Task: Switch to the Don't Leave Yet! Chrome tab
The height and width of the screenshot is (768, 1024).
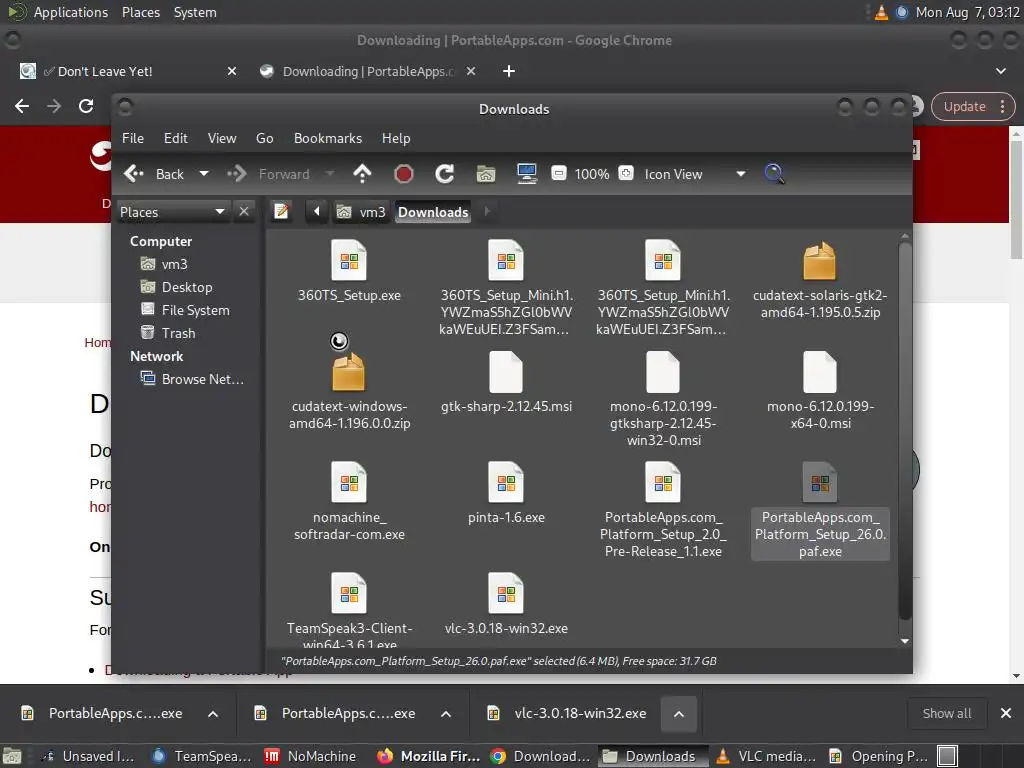Action: (129, 71)
